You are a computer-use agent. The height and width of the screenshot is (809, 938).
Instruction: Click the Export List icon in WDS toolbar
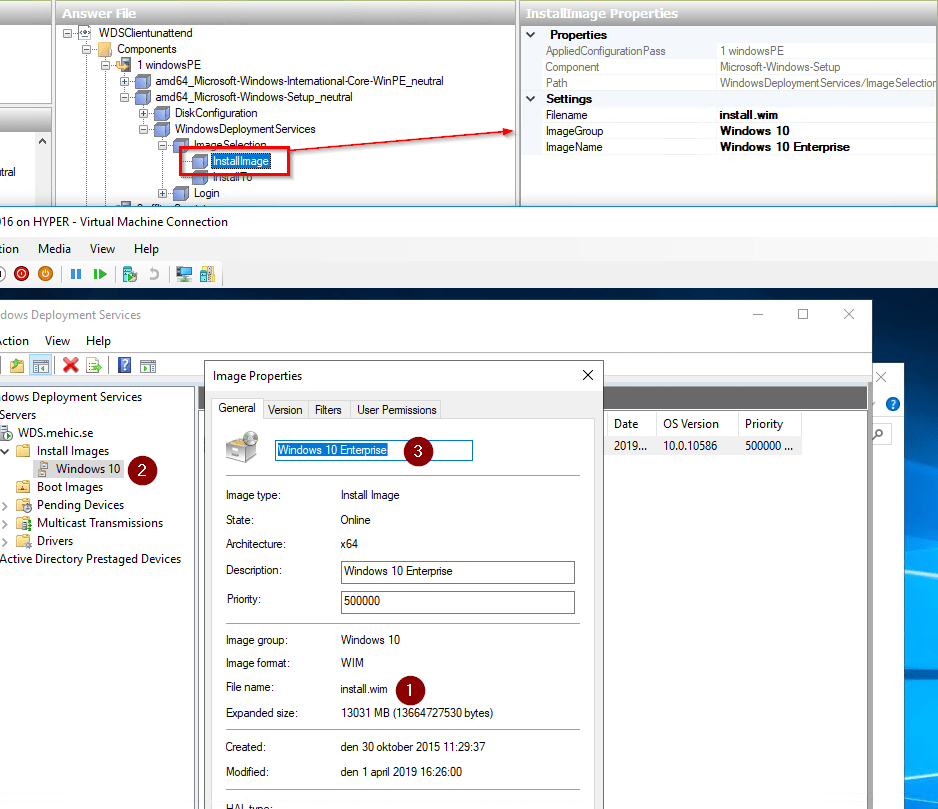(94, 365)
